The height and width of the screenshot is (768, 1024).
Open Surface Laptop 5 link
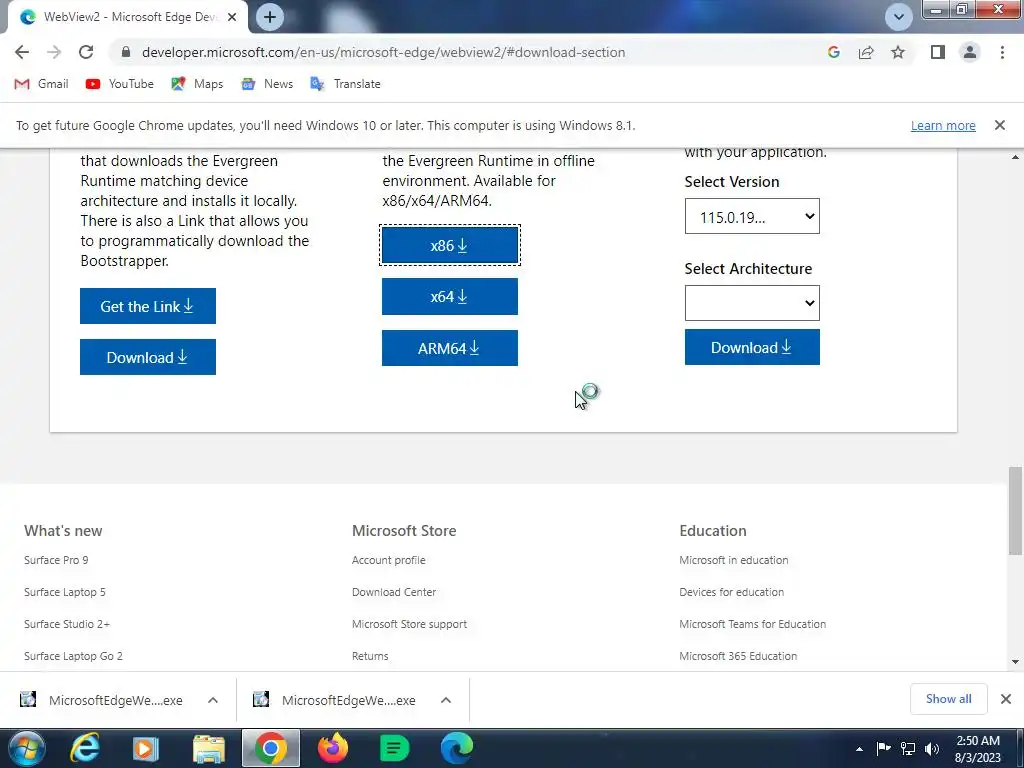pyautogui.click(x=65, y=592)
